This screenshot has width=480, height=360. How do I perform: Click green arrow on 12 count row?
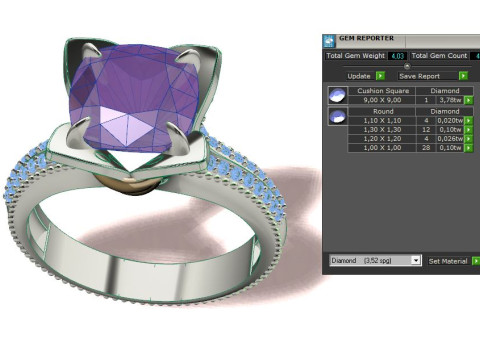click(x=469, y=130)
